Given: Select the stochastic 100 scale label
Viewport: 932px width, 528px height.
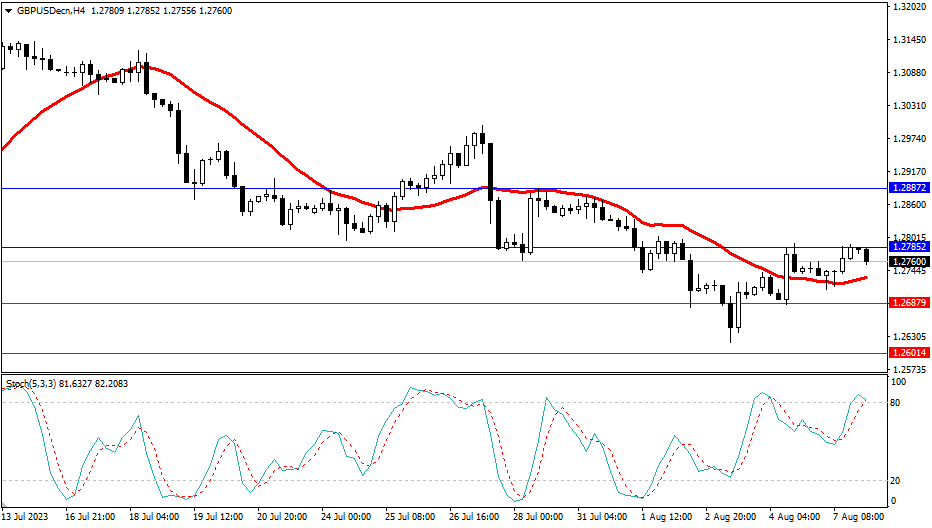Looking at the screenshot, I should [899, 382].
